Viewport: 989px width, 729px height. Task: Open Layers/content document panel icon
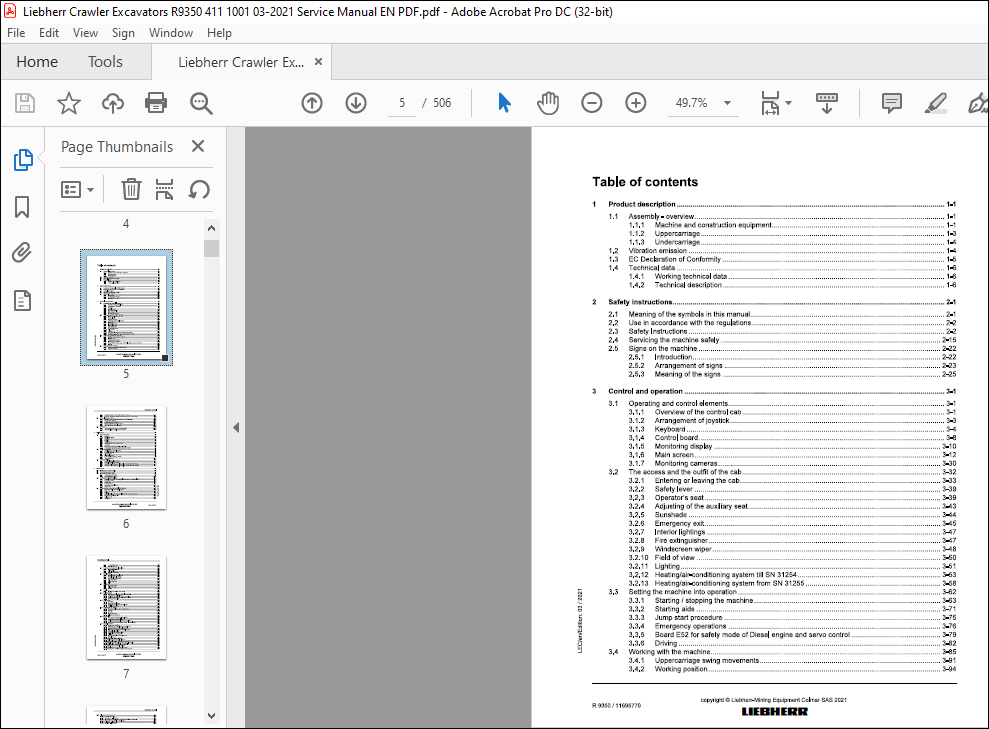(x=22, y=301)
